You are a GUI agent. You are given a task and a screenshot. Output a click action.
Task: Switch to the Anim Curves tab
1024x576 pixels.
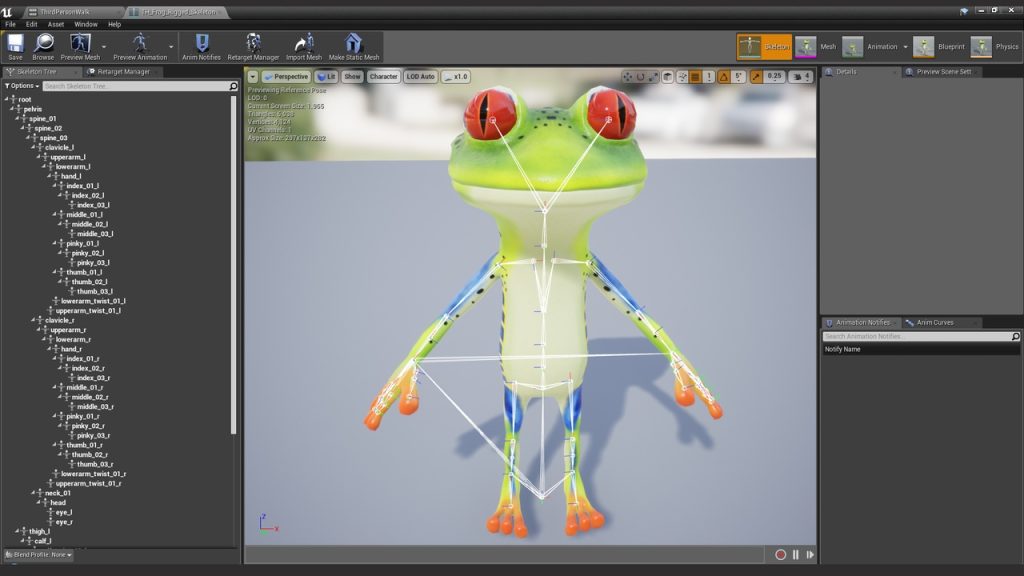click(934, 322)
